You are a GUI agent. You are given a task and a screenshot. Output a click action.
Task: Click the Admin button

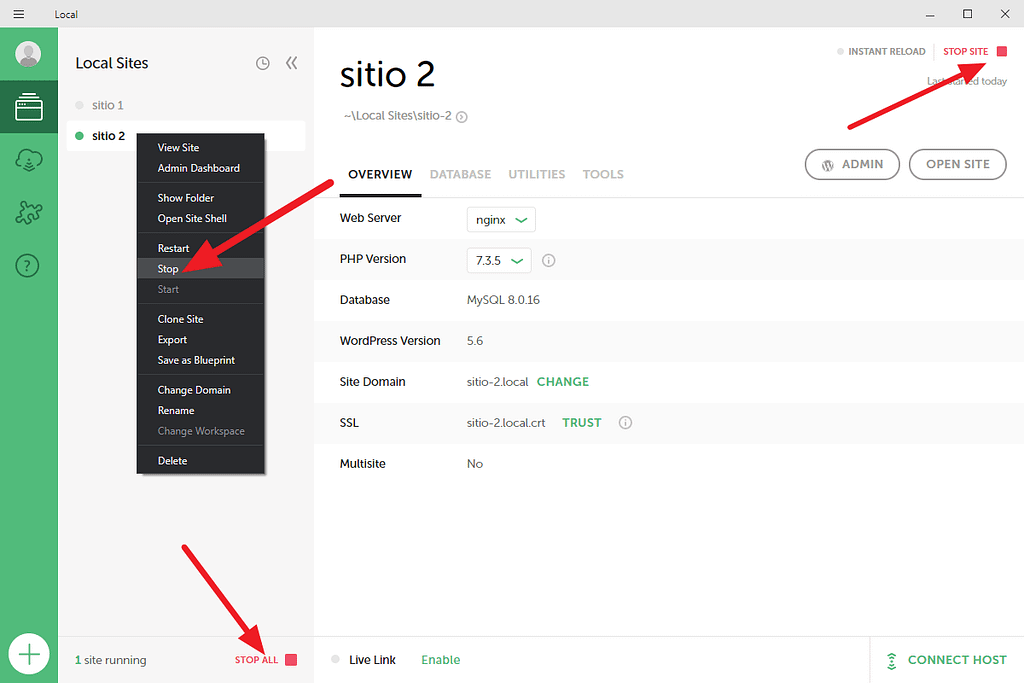pyautogui.click(x=852, y=165)
